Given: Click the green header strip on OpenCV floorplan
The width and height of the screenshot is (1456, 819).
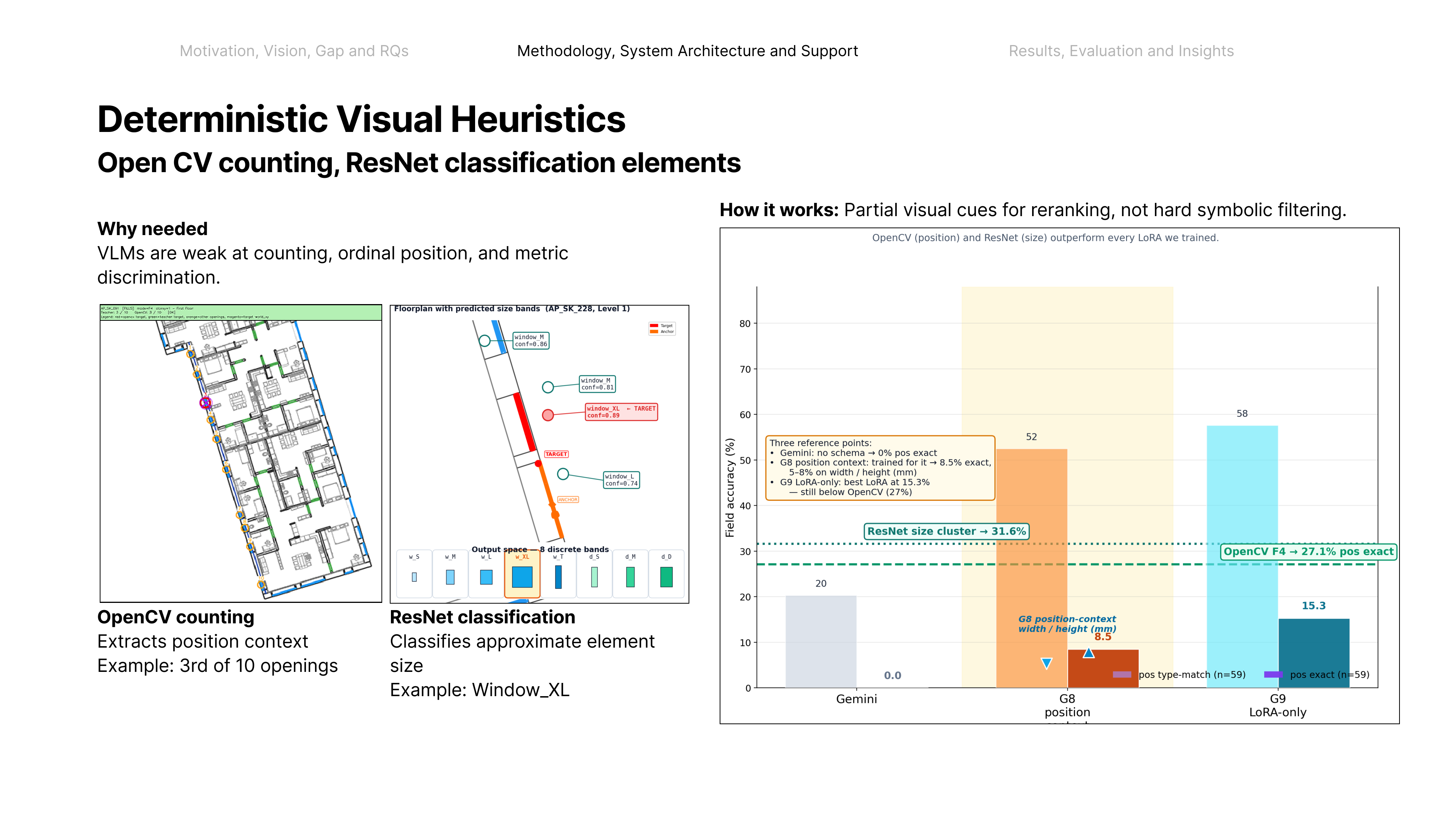Looking at the screenshot, I should 241,312.
